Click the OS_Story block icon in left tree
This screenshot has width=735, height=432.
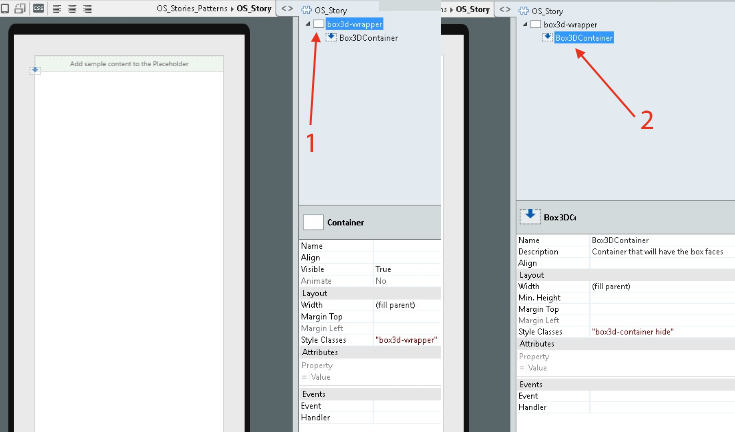(306, 10)
